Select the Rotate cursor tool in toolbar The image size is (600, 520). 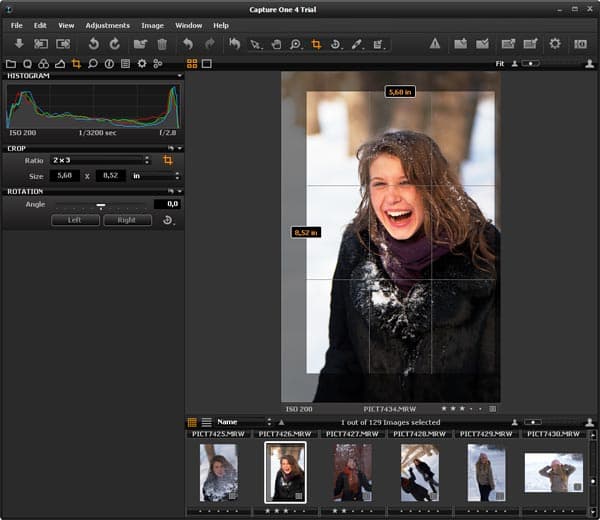[x=336, y=44]
